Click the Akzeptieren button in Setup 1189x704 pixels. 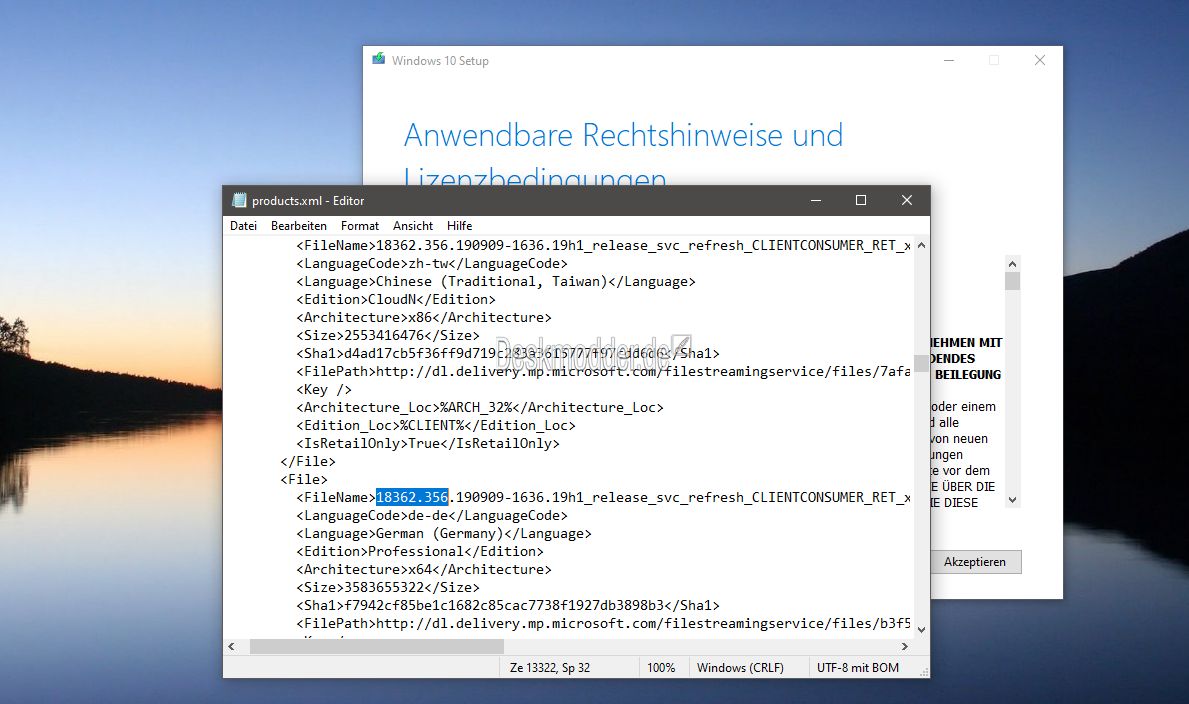[974, 562]
